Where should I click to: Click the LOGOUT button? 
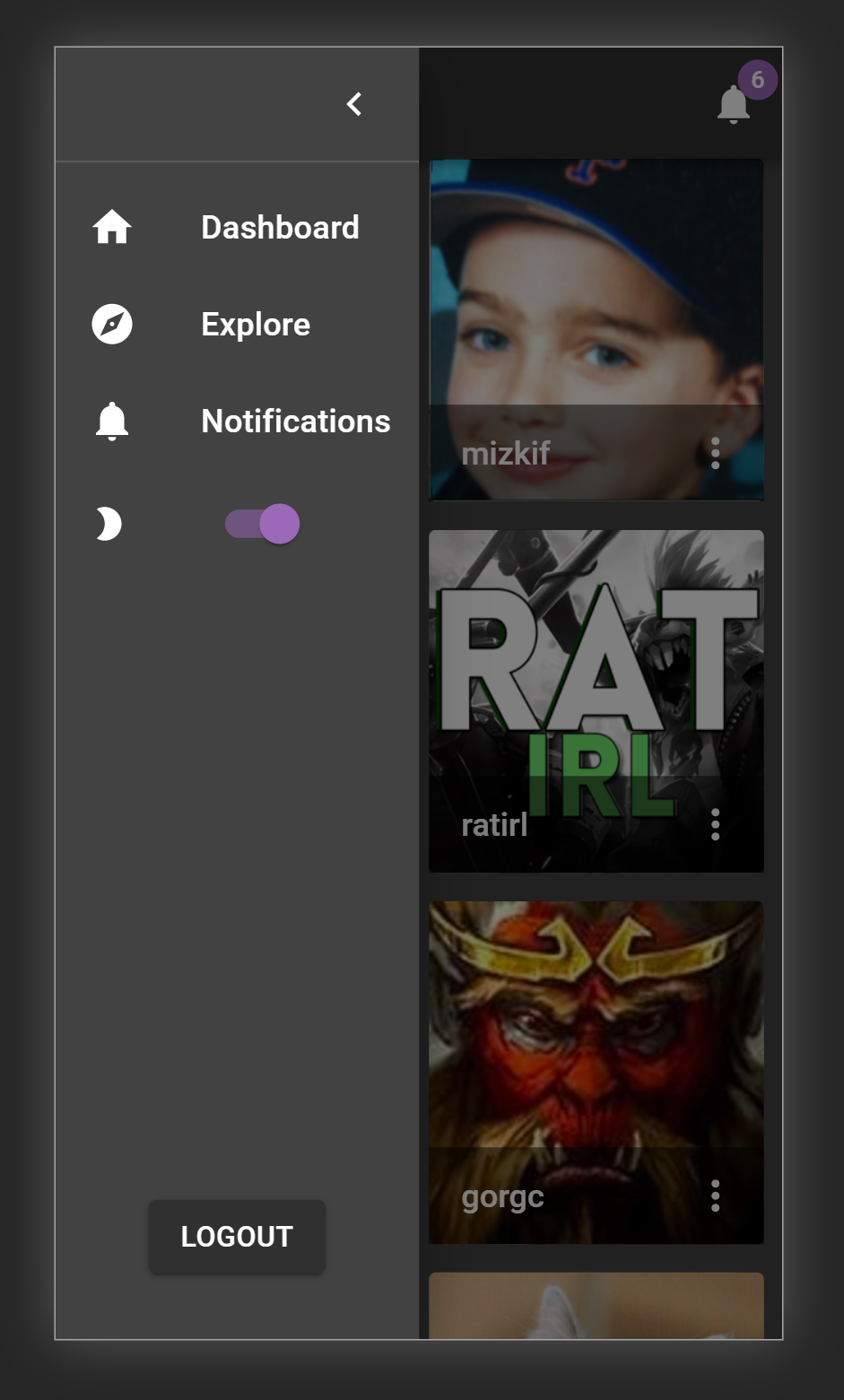pos(237,1237)
